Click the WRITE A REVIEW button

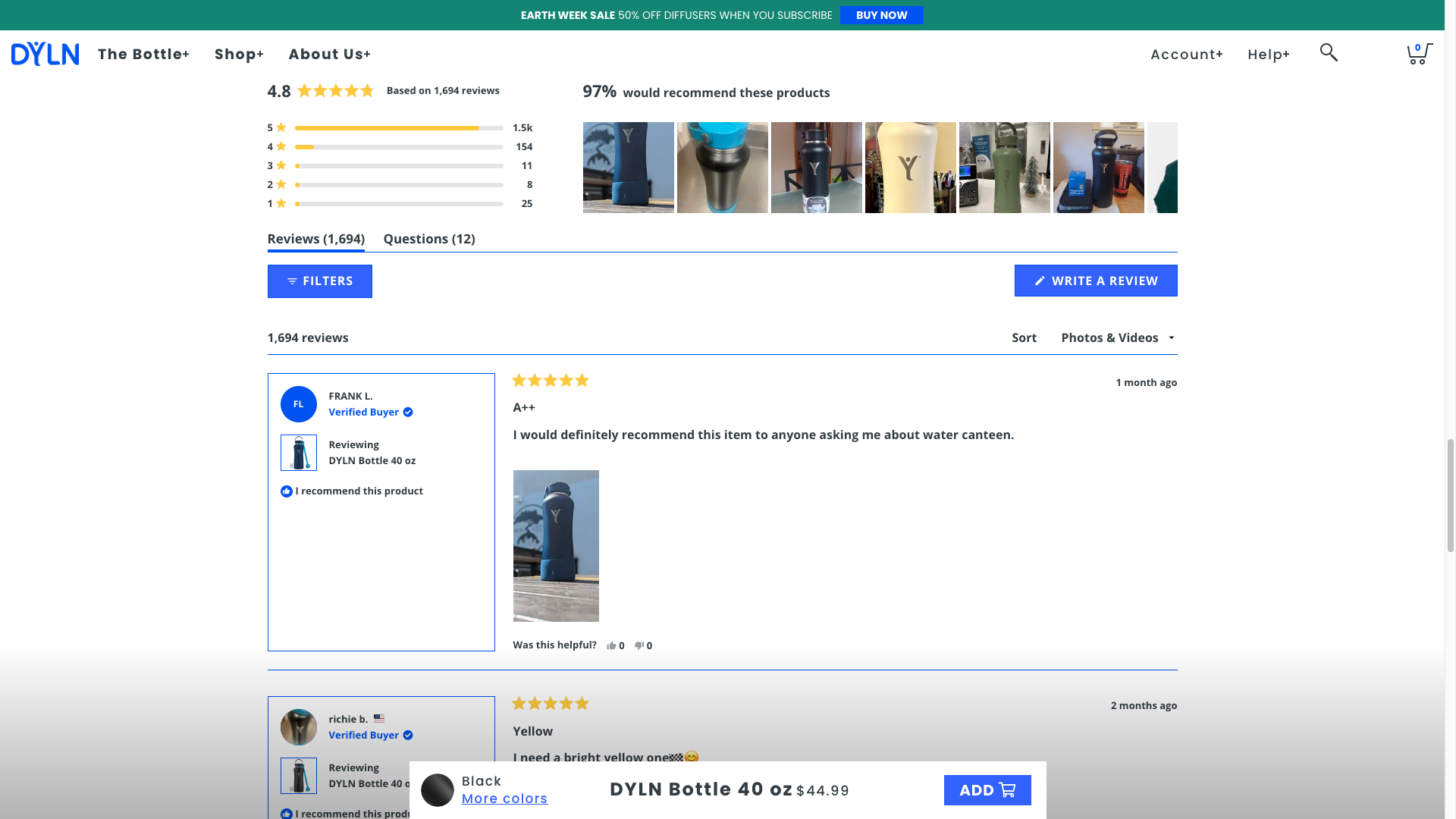(1096, 281)
